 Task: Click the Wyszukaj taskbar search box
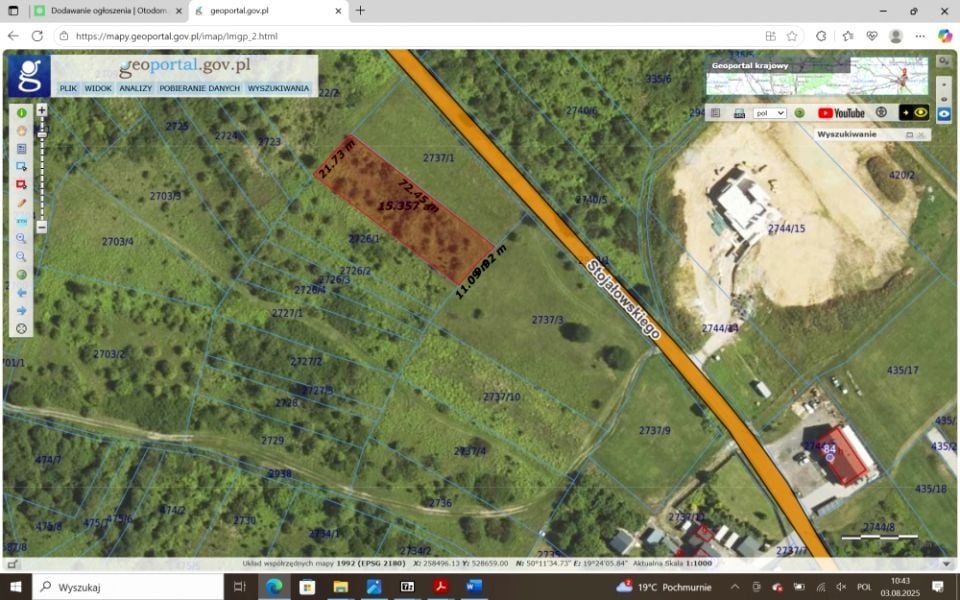tap(127, 587)
